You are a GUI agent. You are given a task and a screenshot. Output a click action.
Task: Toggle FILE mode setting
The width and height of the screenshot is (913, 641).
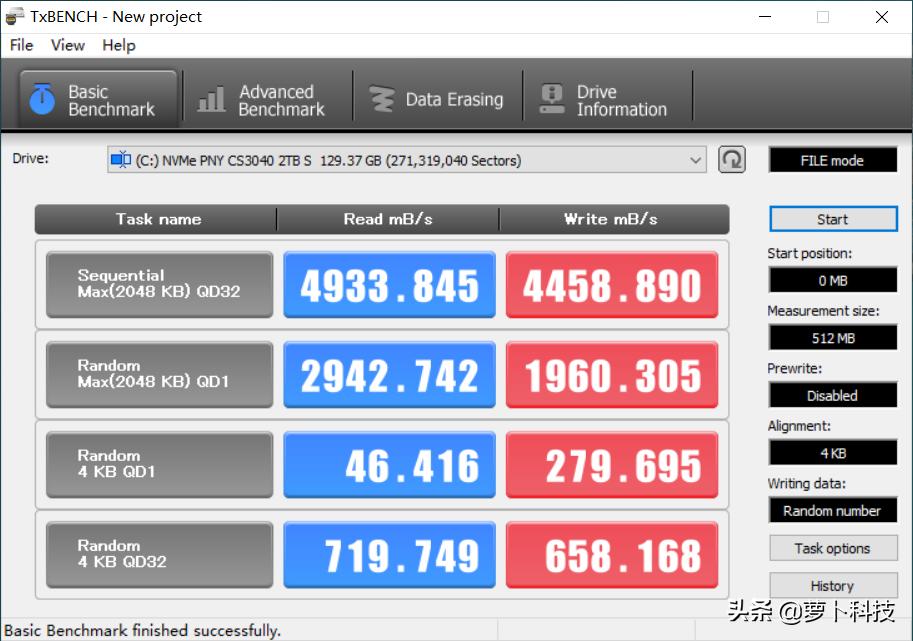[832, 159]
